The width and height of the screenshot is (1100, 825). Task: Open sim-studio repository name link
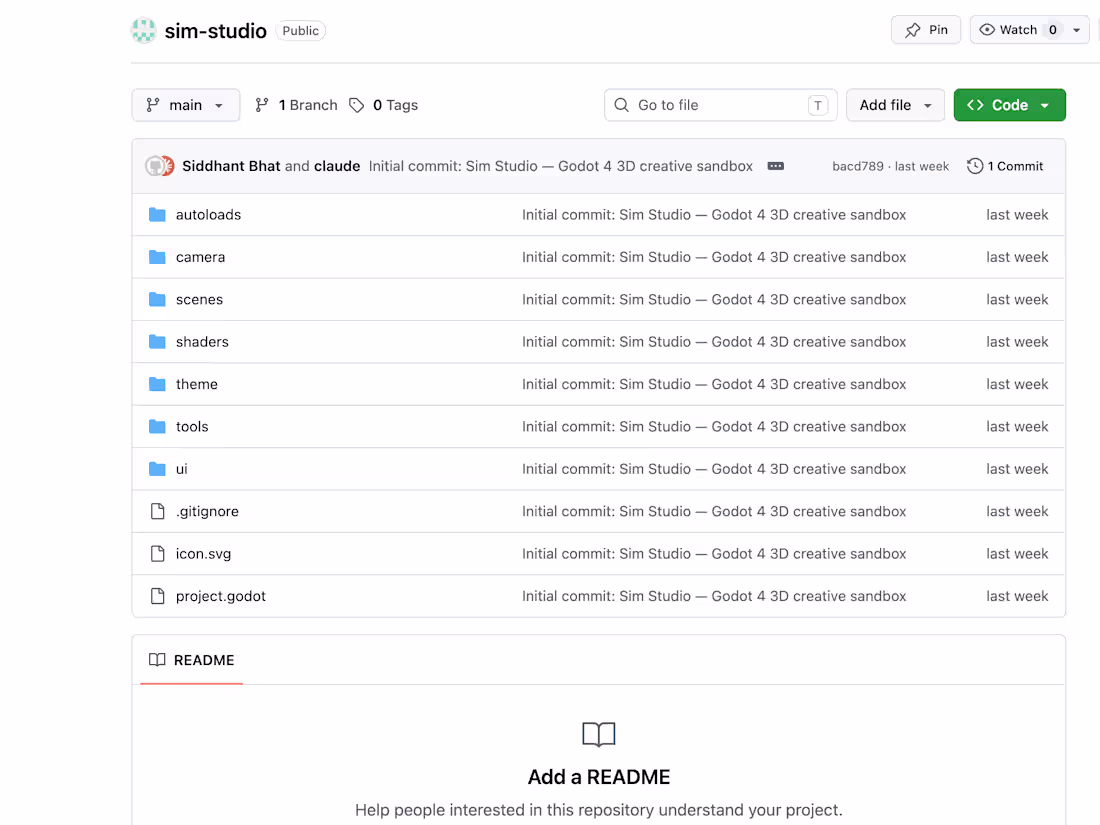[215, 31]
